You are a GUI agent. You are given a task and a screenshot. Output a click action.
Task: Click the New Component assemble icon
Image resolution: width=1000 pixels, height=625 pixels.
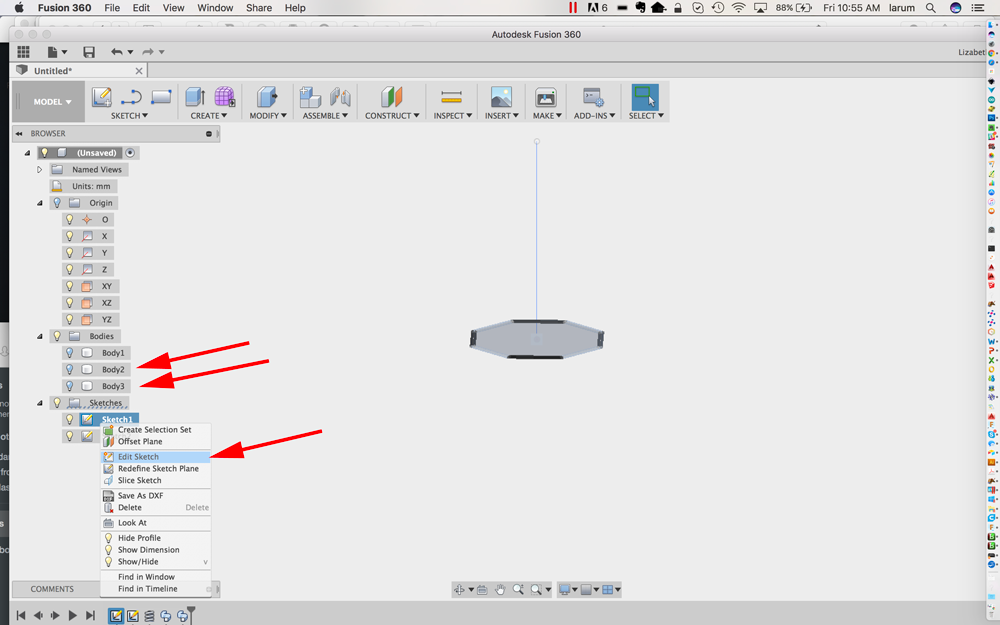click(310, 97)
